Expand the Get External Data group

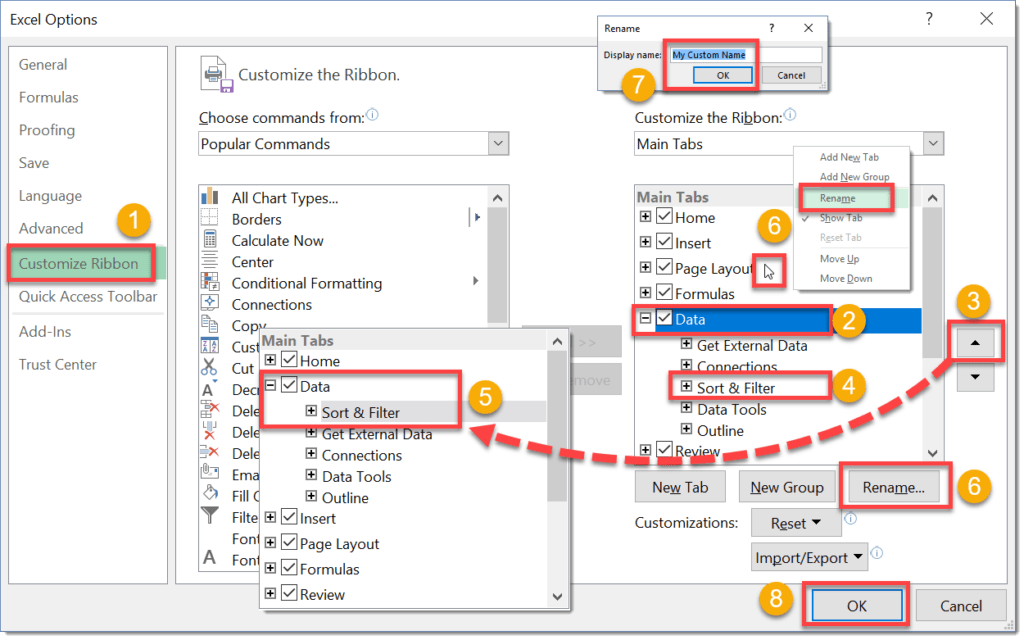coord(686,344)
